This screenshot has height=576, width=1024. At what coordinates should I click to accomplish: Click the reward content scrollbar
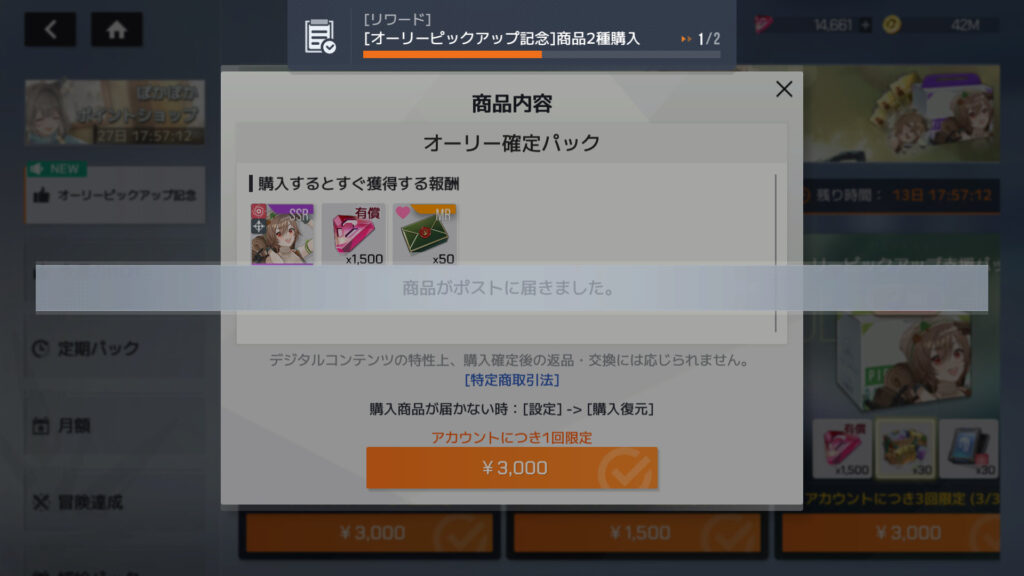[776, 253]
